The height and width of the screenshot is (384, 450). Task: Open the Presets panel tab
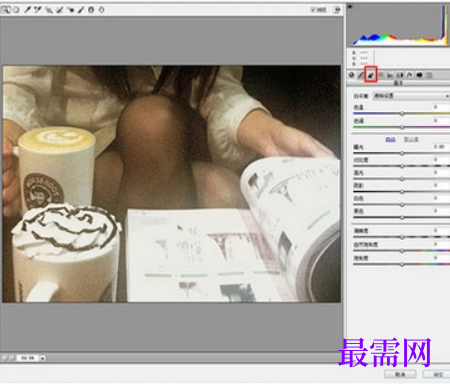point(429,75)
